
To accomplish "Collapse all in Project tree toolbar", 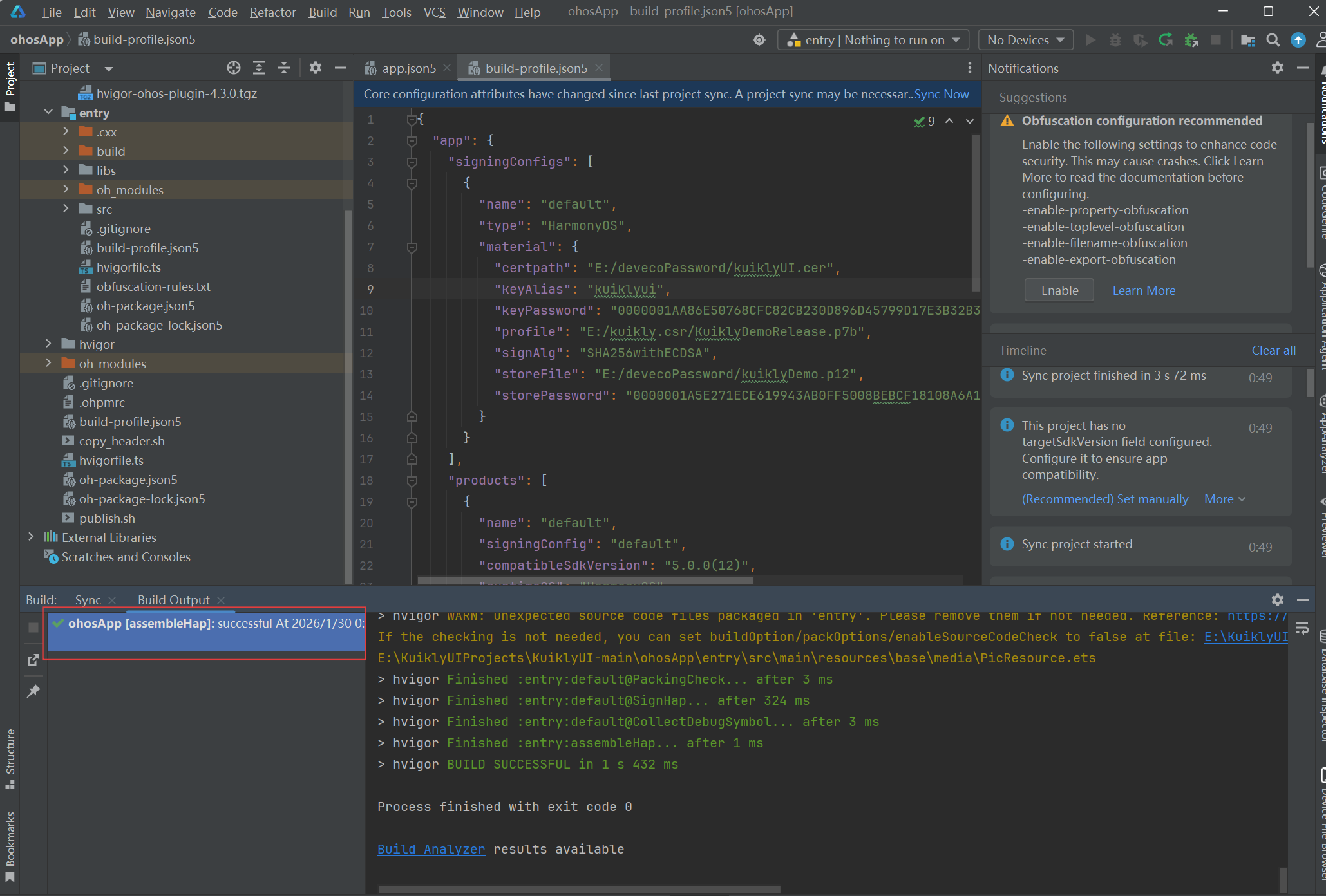I will coord(284,68).
